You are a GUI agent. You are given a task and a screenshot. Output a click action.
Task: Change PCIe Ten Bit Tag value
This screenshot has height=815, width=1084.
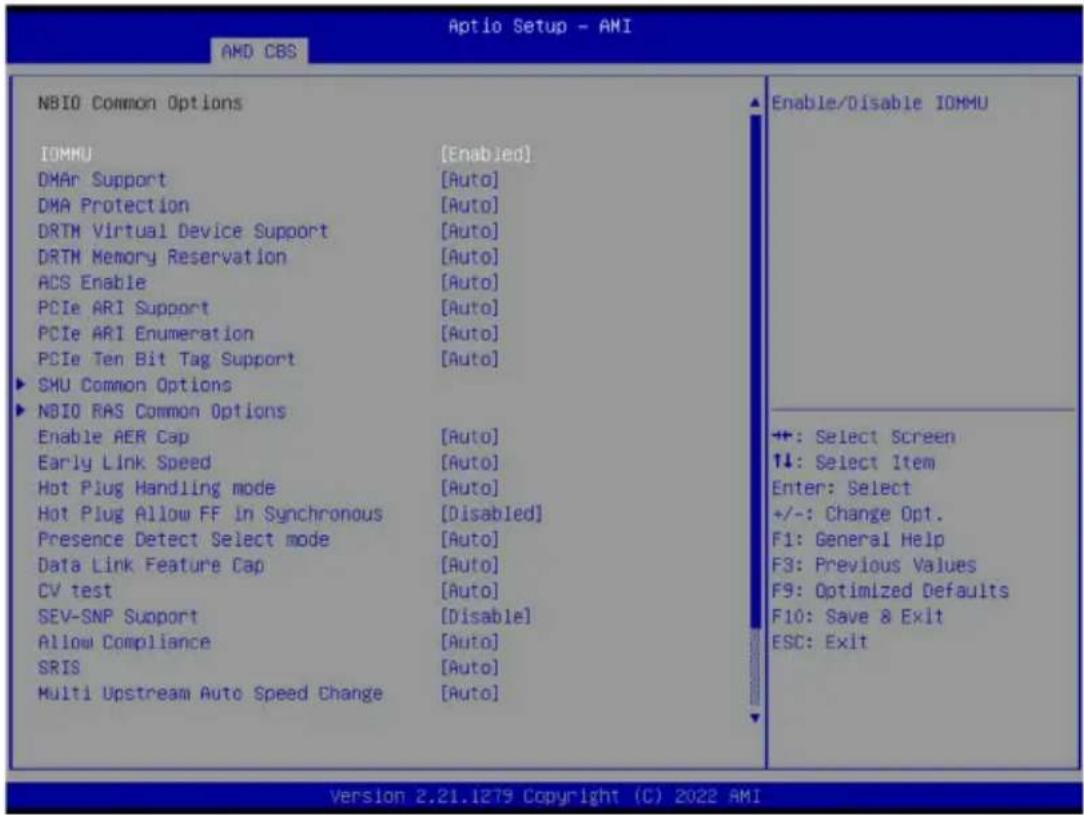point(469,359)
